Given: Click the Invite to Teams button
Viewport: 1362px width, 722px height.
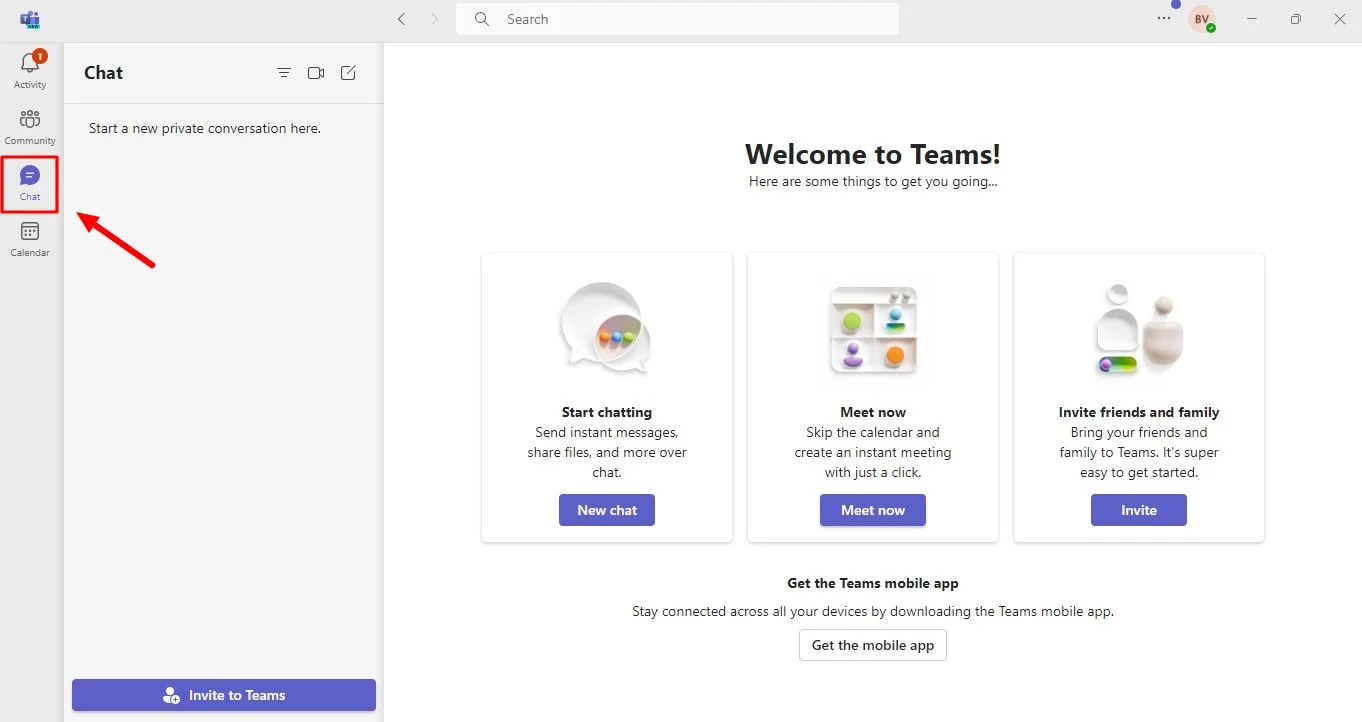Looking at the screenshot, I should point(224,695).
